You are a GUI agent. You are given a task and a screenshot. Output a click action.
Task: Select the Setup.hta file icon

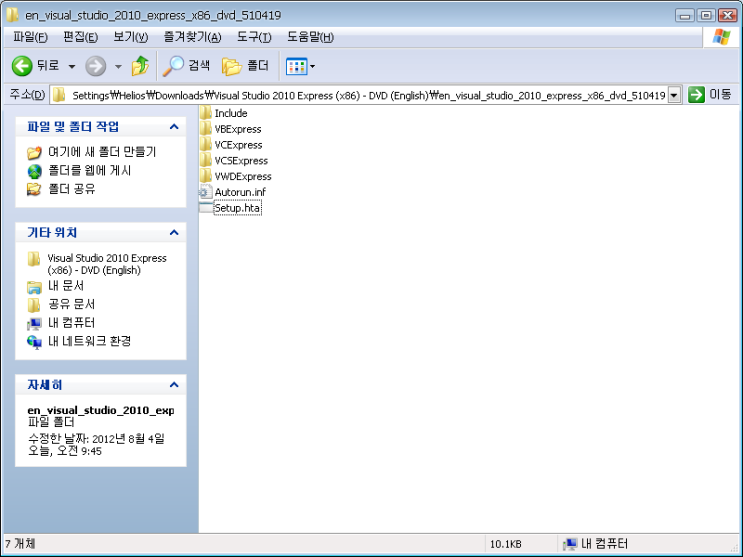point(206,208)
